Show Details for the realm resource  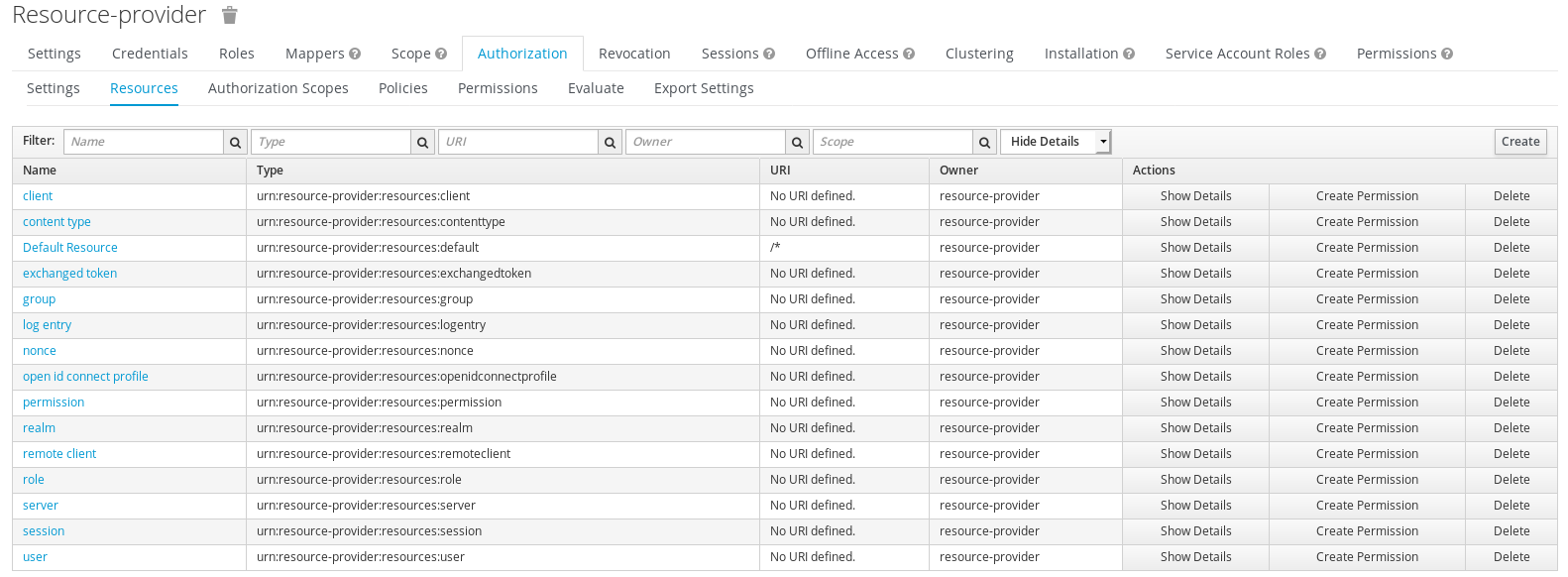pyautogui.click(x=1195, y=428)
